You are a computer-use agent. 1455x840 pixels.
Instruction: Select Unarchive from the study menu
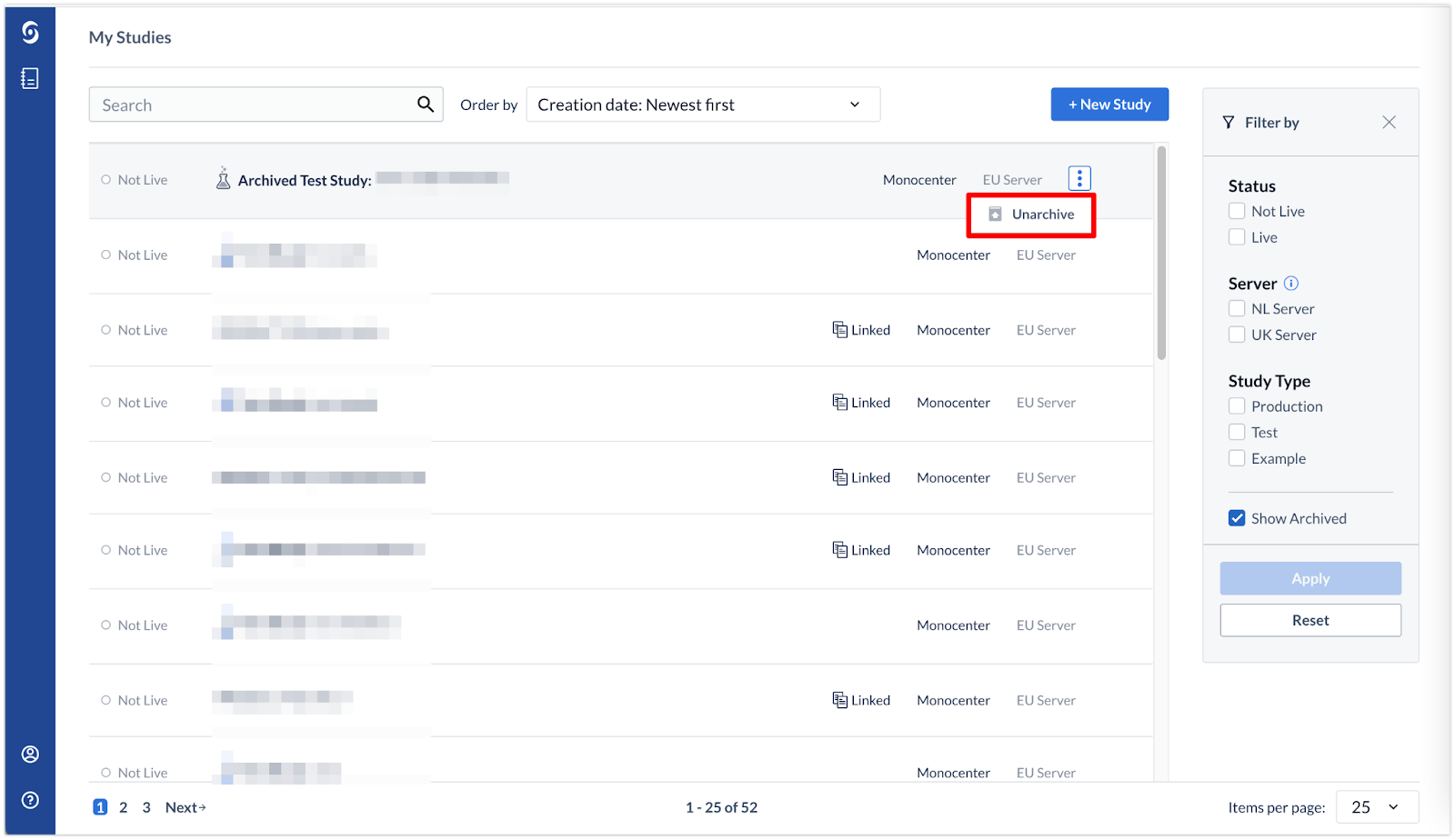(1031, 215)
